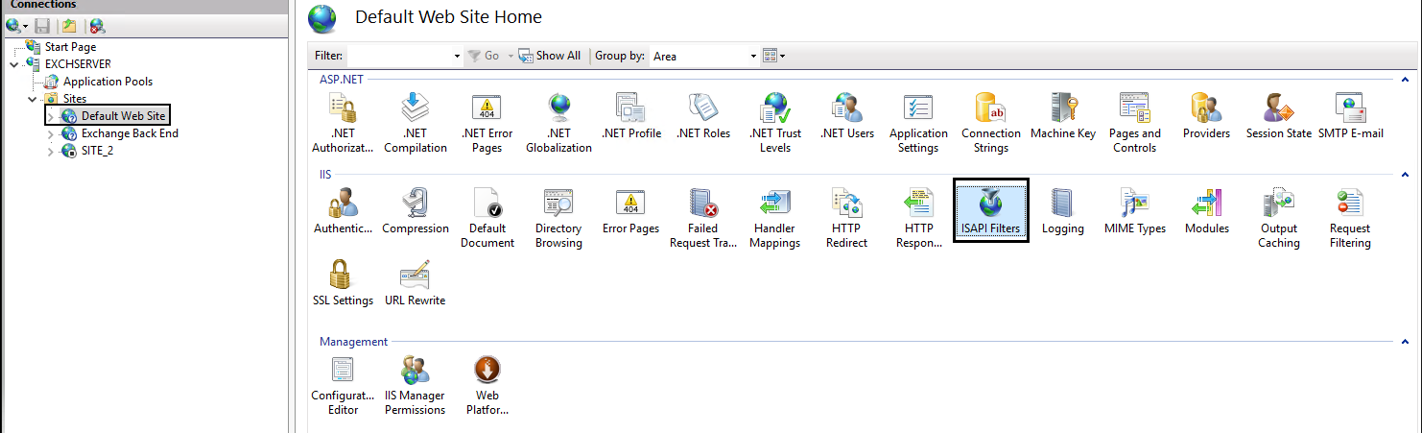This screenshot has height=433, width=1422.
Task: Open Connection Strings feature
Action: pos(991,123)
